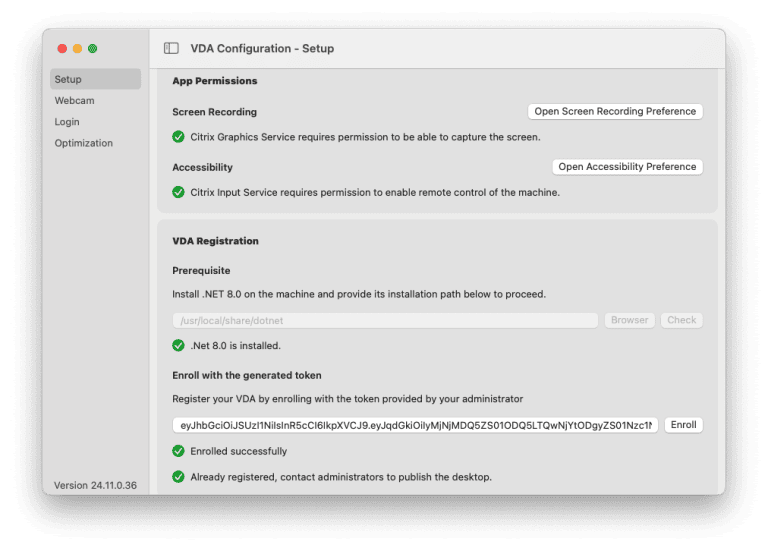The width and height of the screenshot is (768, 551).
Task: Switch to Login section in sidebar
Action: 67,122
